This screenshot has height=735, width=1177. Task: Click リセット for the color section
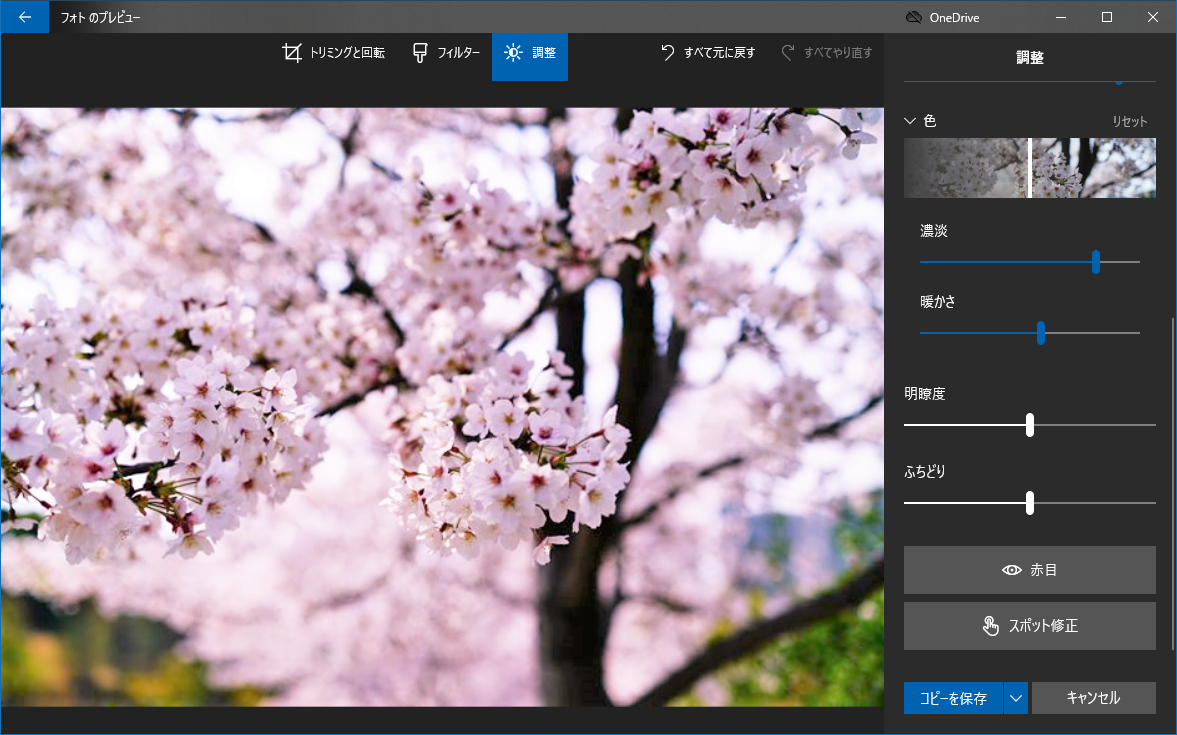(x=1130, y=121)
